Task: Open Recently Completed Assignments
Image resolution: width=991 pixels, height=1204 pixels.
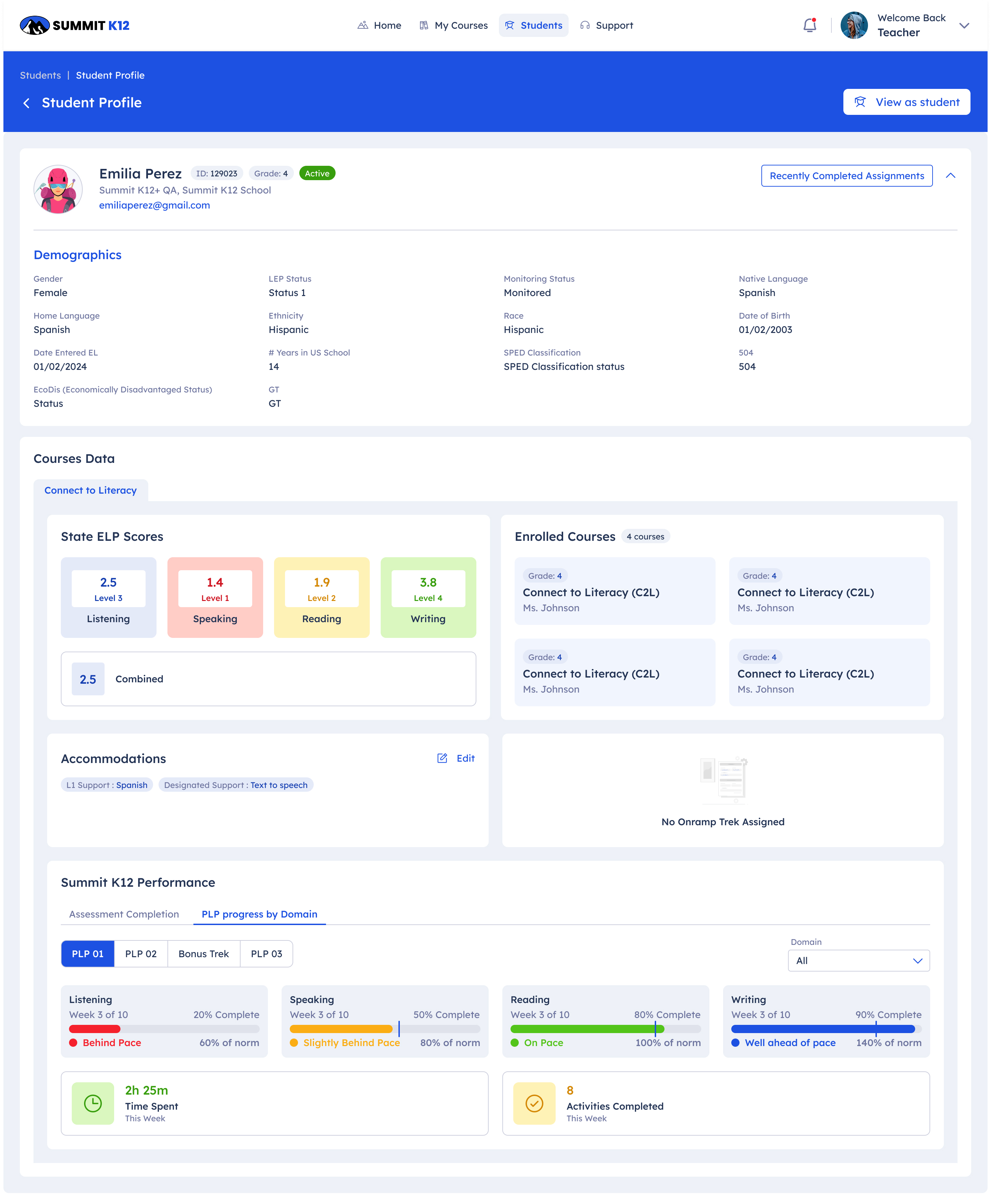Action: tap(846, 175)
